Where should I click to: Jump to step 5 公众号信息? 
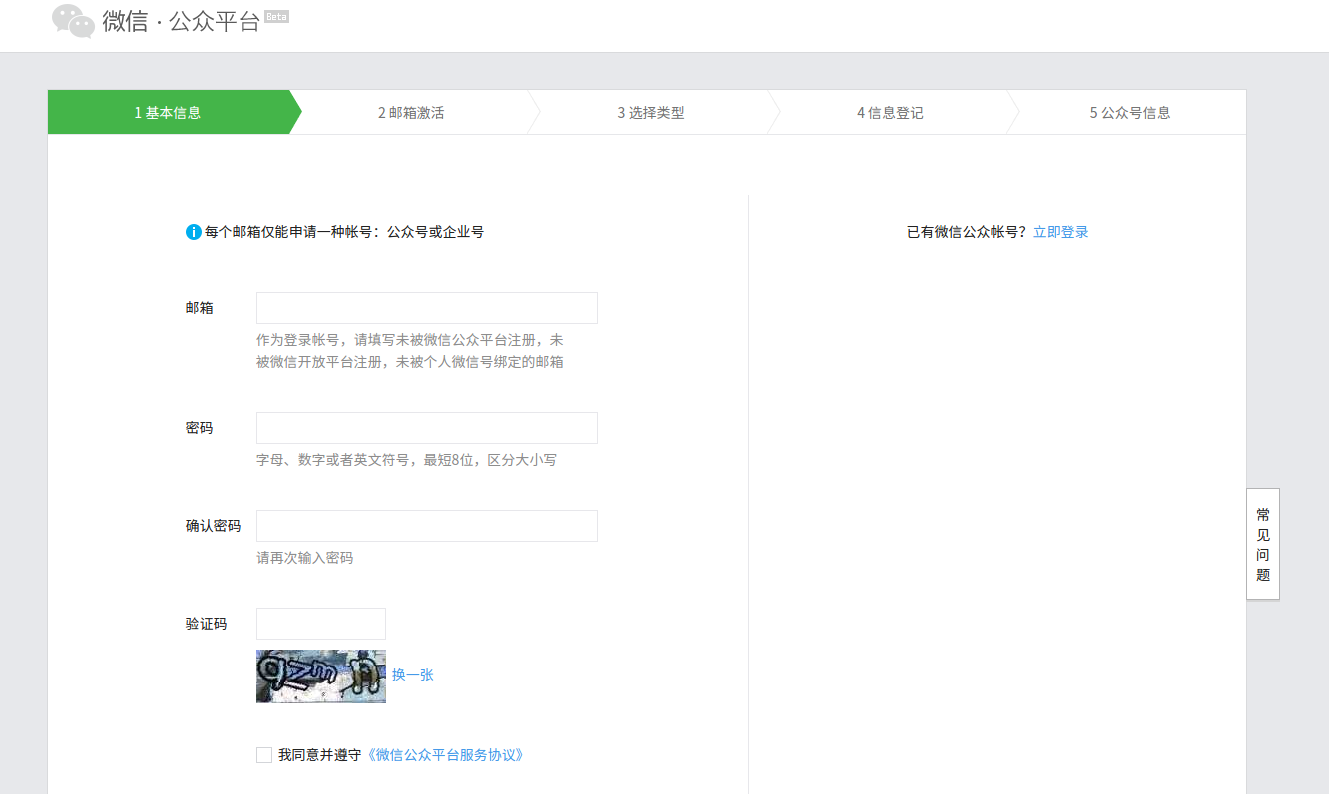1129,113
